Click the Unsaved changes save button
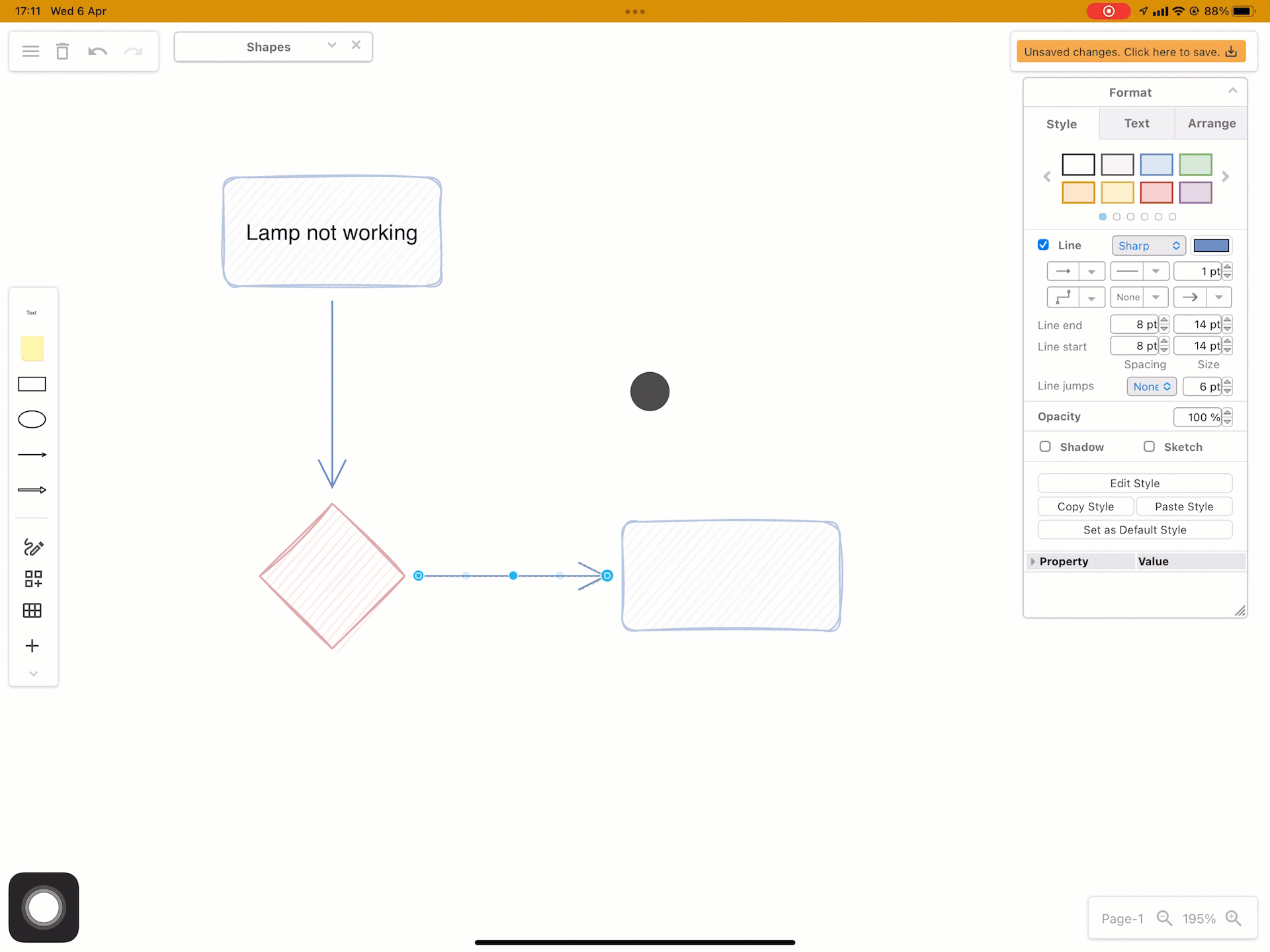Image resolution: width=1270 pixels, height=952 pixels. pos(1130,52)
